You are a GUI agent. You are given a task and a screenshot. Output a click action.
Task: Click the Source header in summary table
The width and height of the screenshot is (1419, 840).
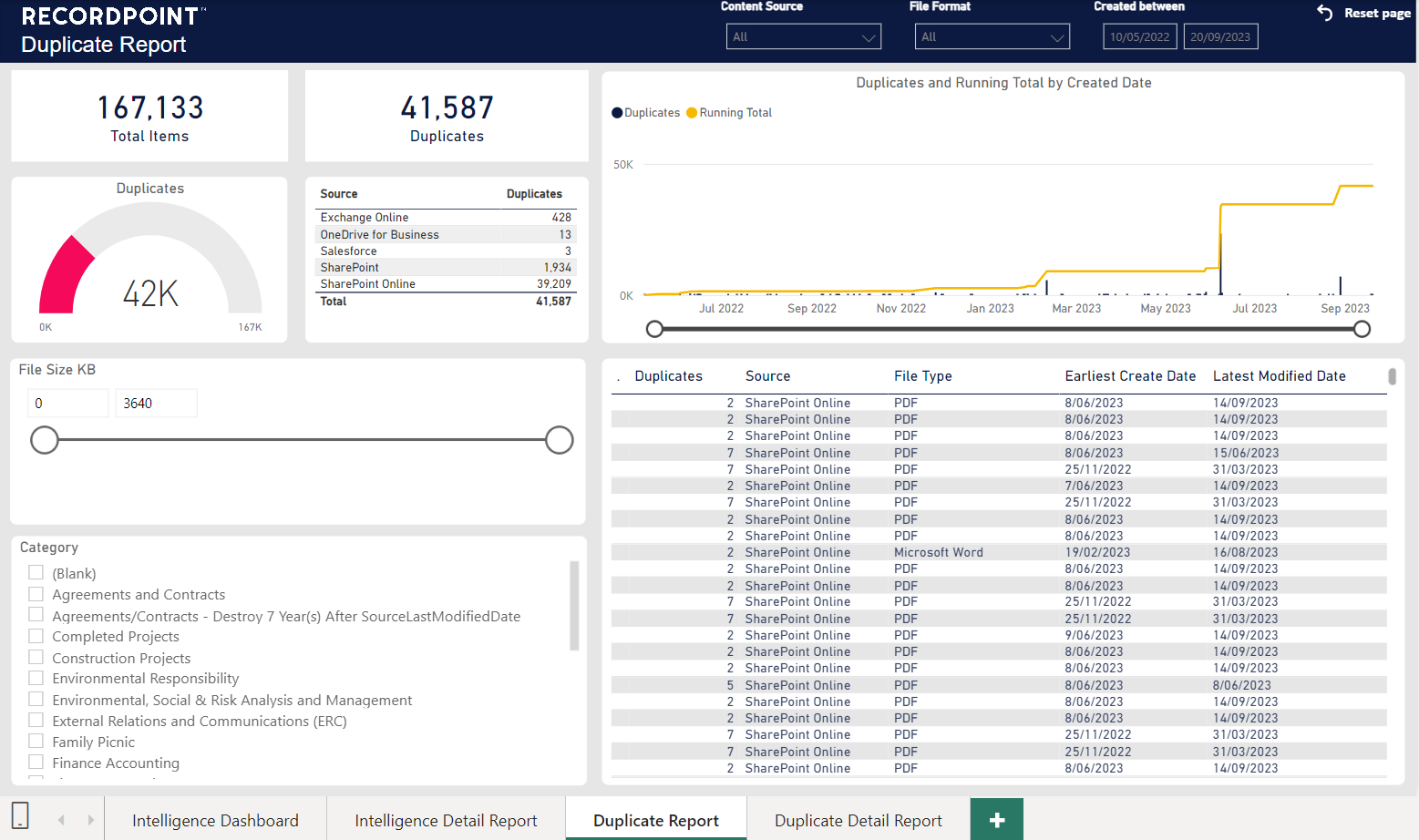tap(338, 194)
